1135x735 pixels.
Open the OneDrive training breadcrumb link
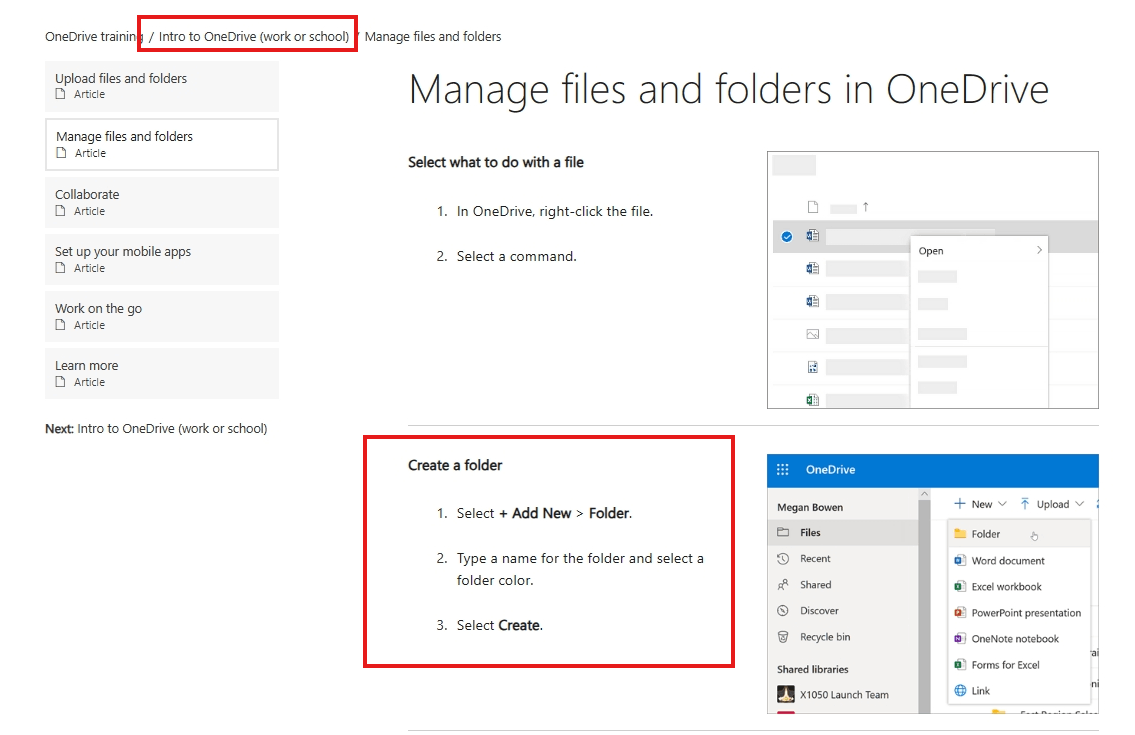point(91,36)
